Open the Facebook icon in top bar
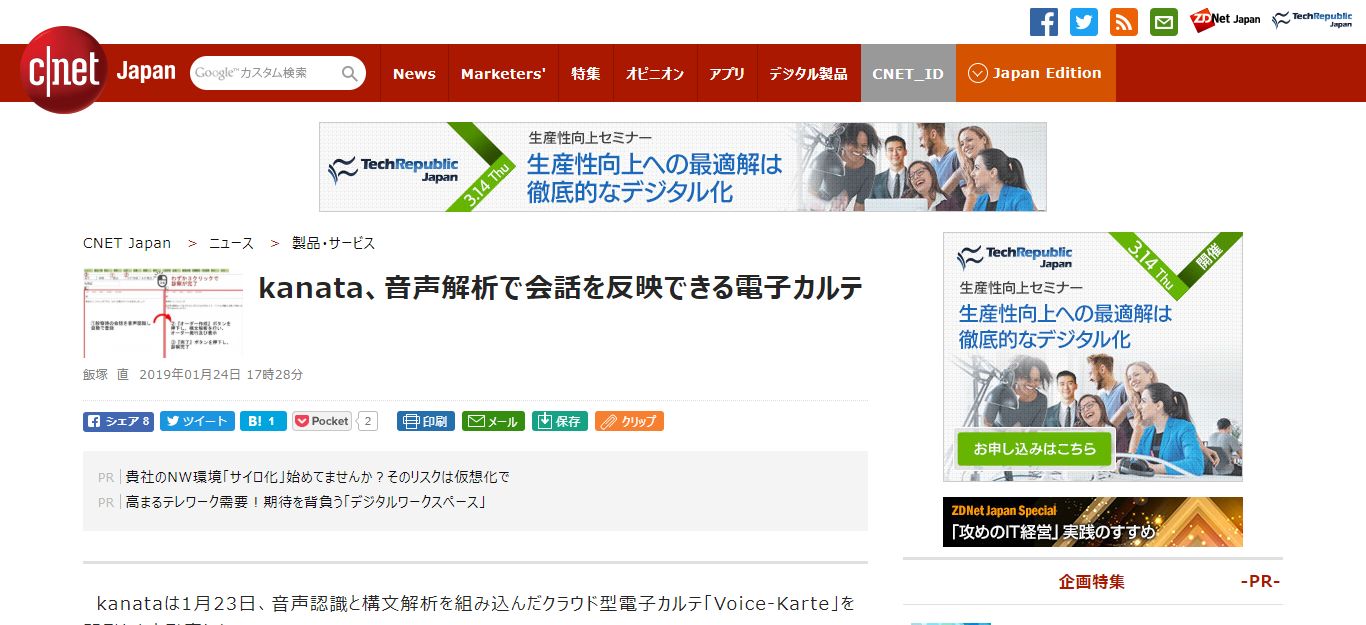This screenshot has height=625, width=1366. pos(1044,22)
